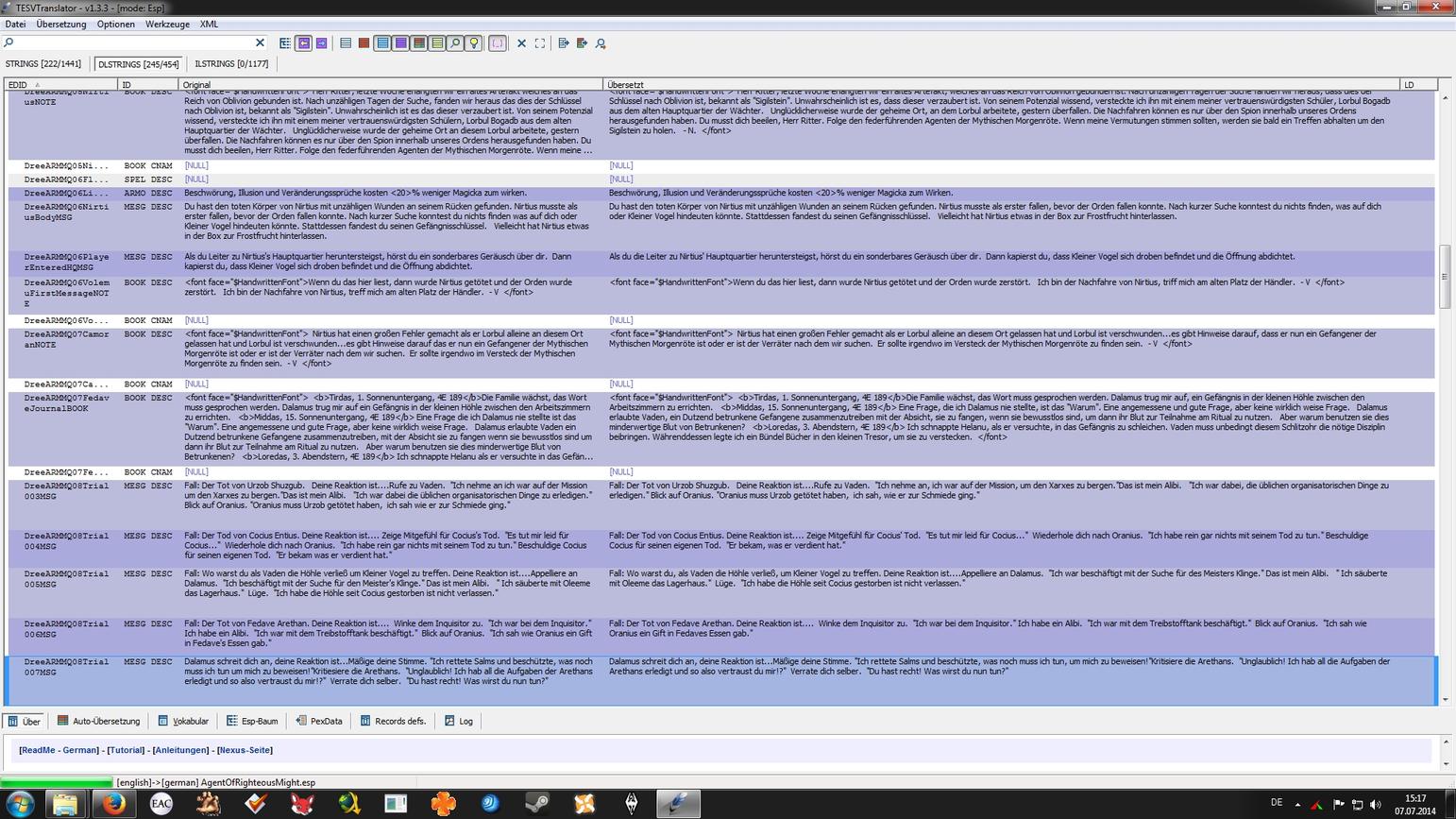Click the blue X icon in the toolbar
Image resolution: width=1456 pixels, height=819 pixels.
click(x=521, y=43)
